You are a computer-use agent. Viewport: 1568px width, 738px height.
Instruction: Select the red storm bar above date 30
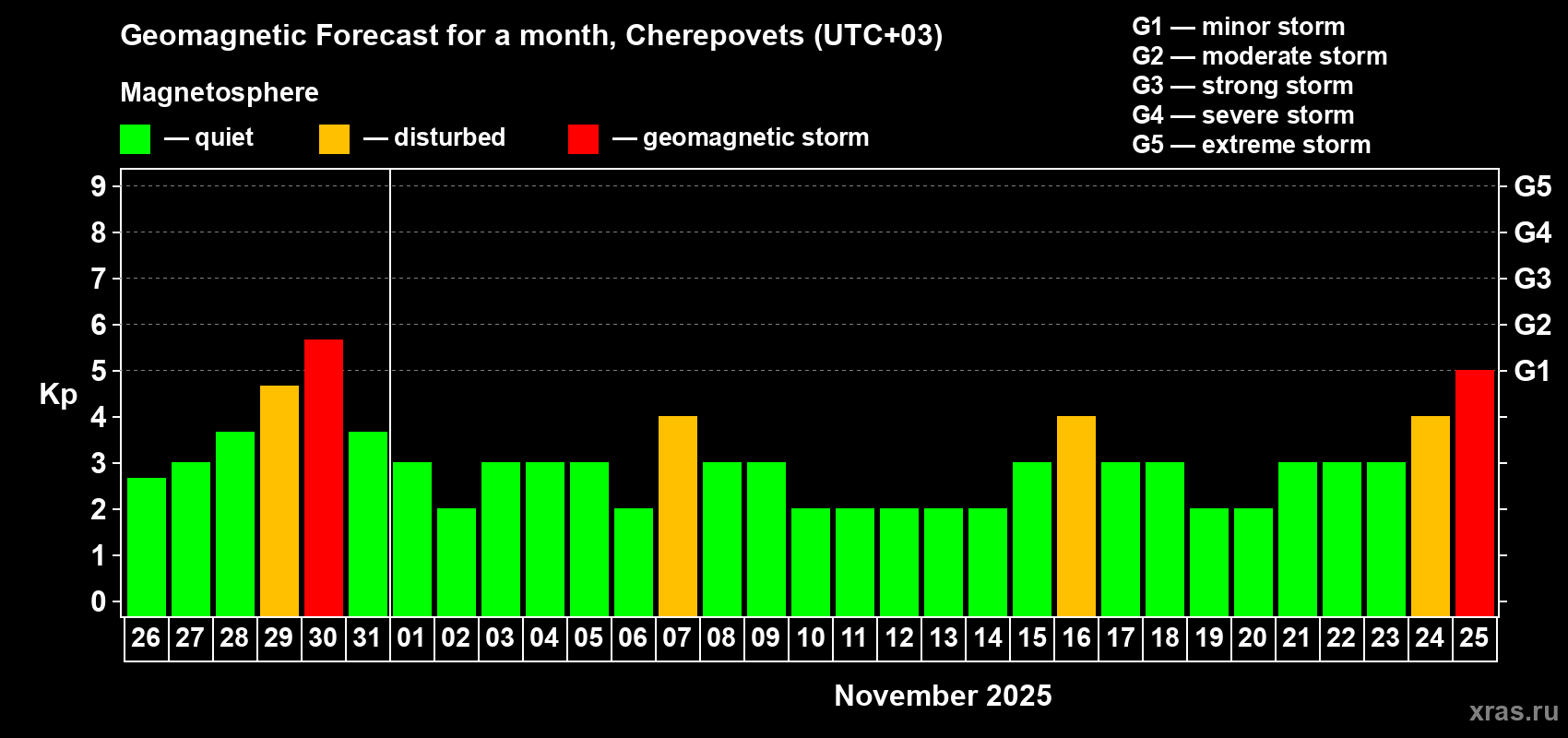coord(324,477)
